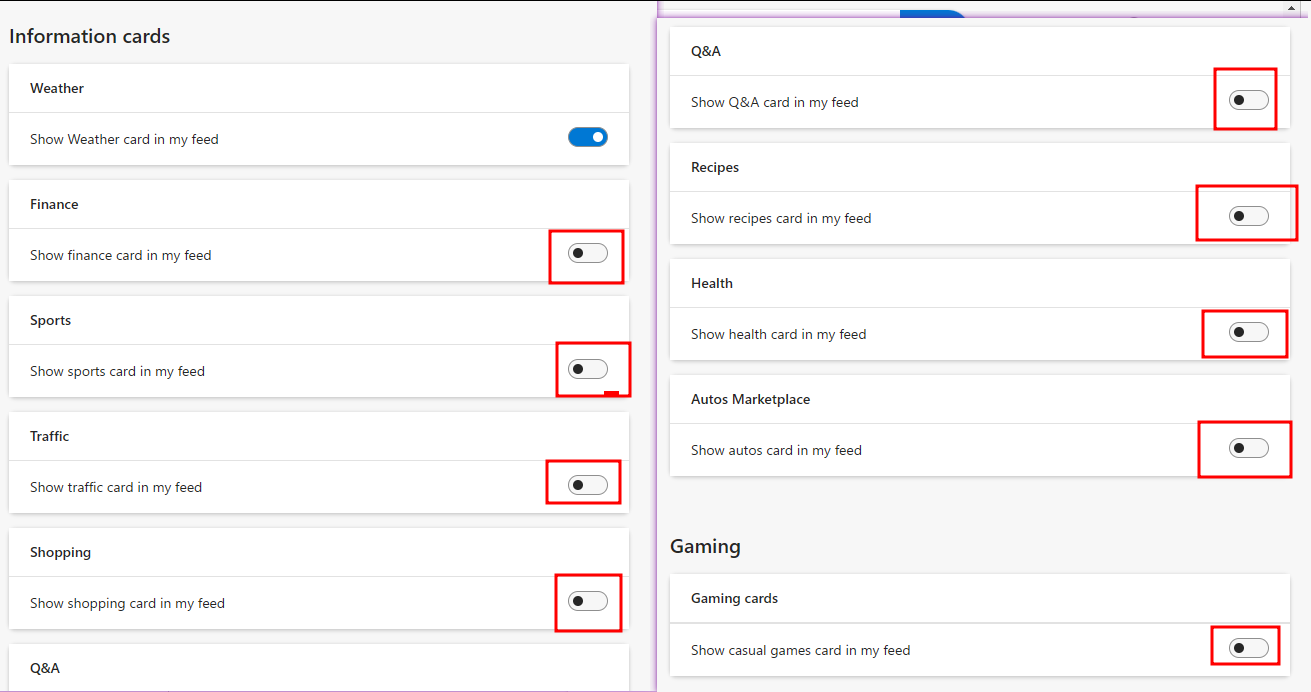
Task: Click "Show Q&A card in my feed" label
Action: pos(775,102)
